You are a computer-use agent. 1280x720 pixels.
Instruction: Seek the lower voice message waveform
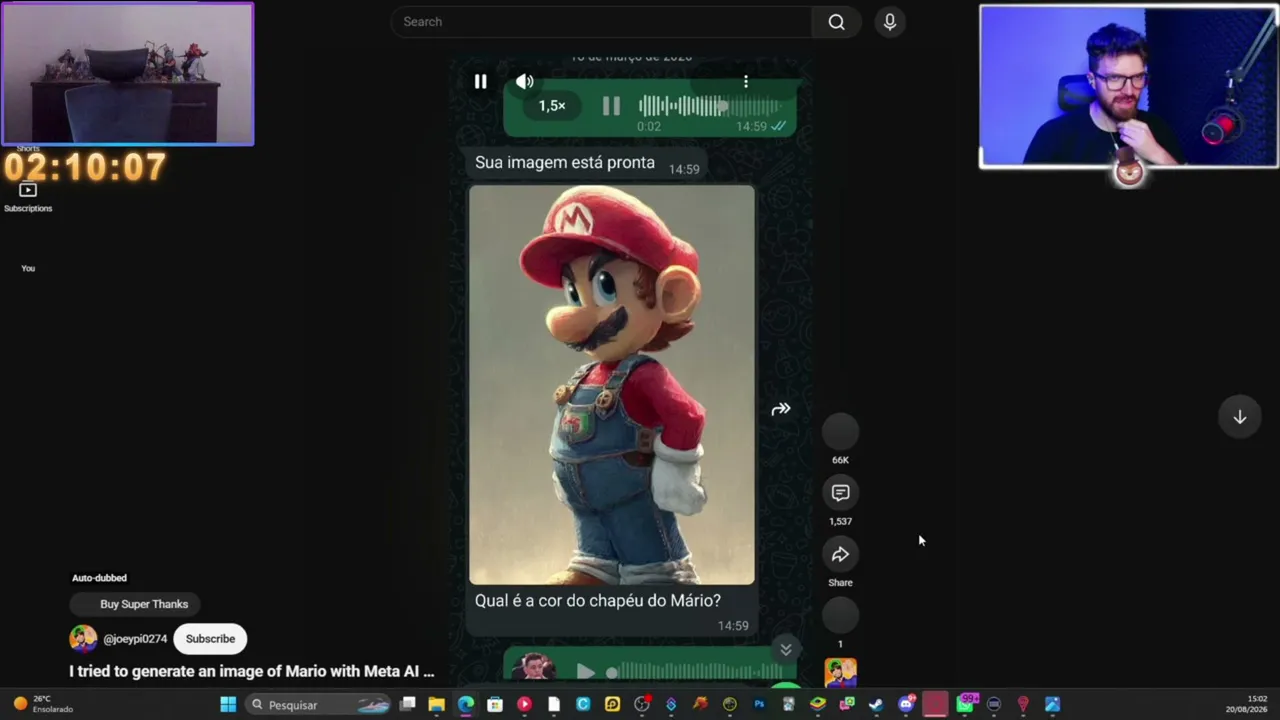695,672
